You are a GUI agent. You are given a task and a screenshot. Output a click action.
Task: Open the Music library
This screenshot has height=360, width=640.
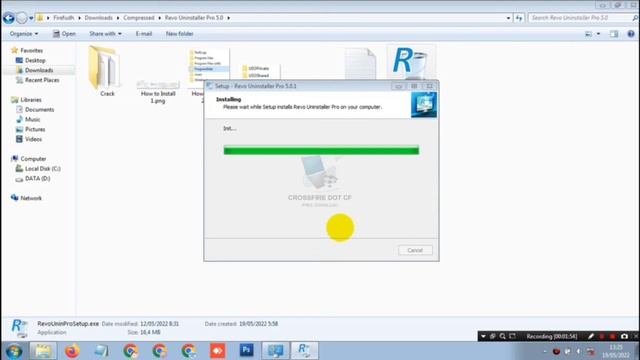[x=32, y=119]
